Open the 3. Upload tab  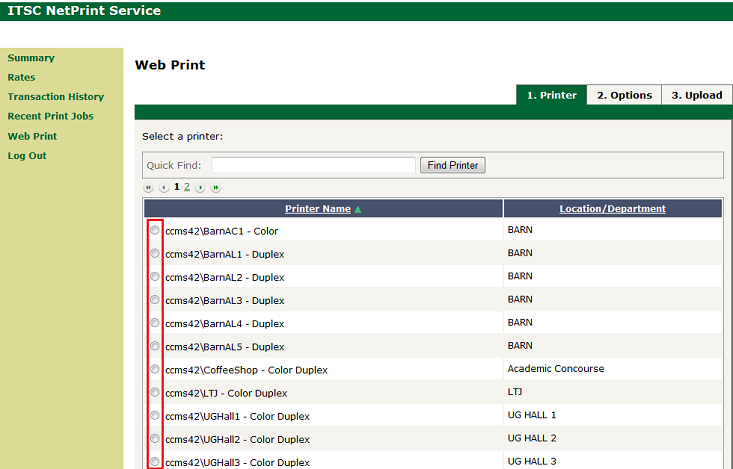[x=696, y=95]
